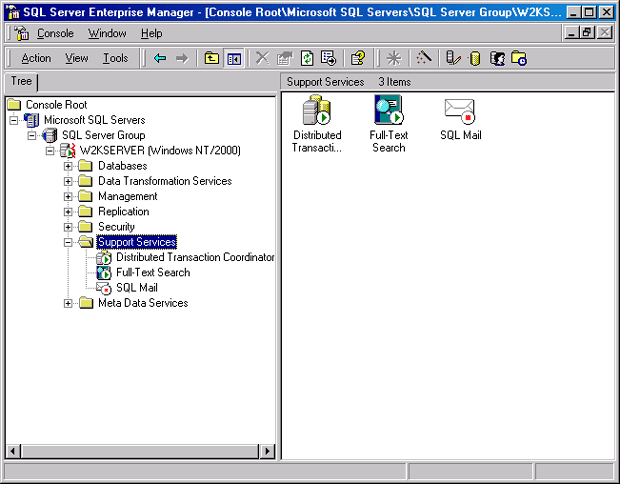Open the Action menu

[36, 59]
